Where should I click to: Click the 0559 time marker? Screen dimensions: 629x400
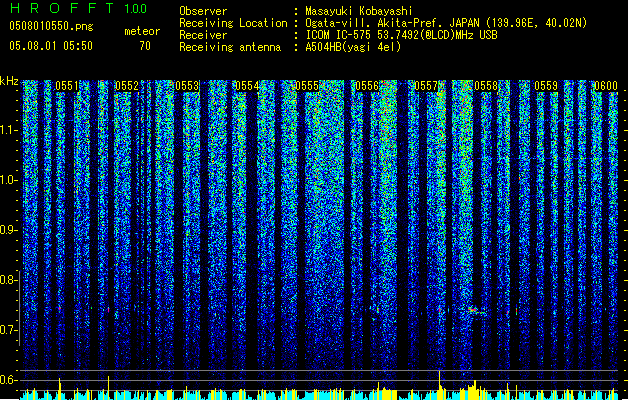(x=546, y=86)
